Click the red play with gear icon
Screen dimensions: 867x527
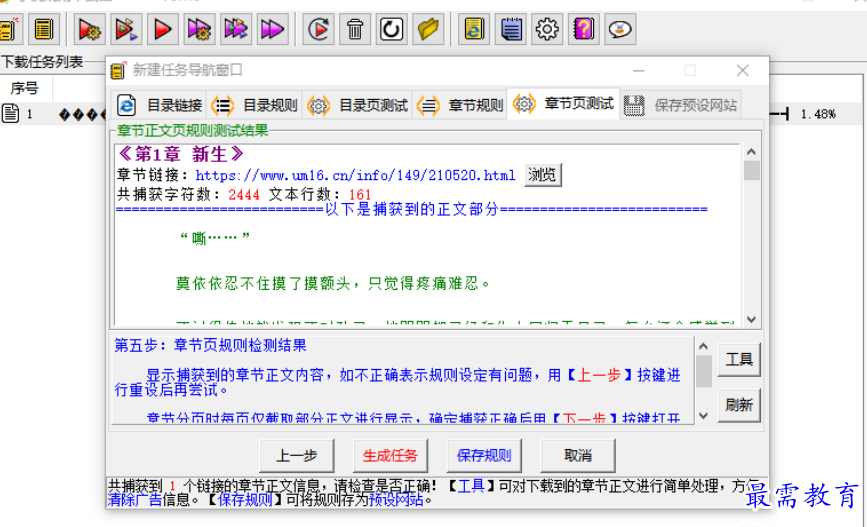pyautogui.click(x=89, y=29)
